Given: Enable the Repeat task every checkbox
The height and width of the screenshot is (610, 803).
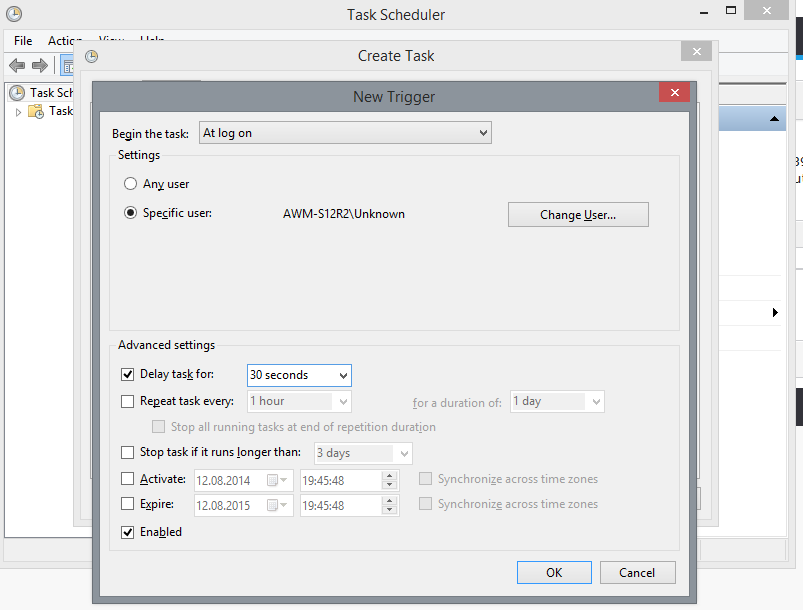Looking at the screenshot, I should [127, 401].
